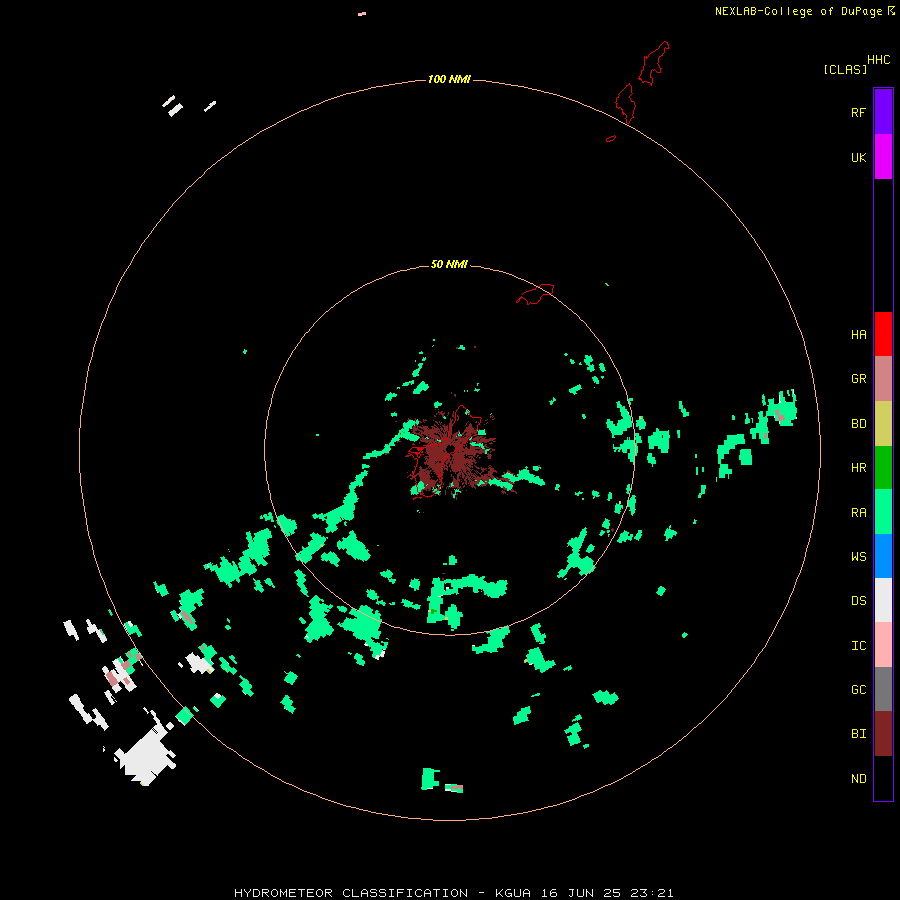Click the BI dark red legend swatch
The image size is (900, 900).
coord(883,734)
